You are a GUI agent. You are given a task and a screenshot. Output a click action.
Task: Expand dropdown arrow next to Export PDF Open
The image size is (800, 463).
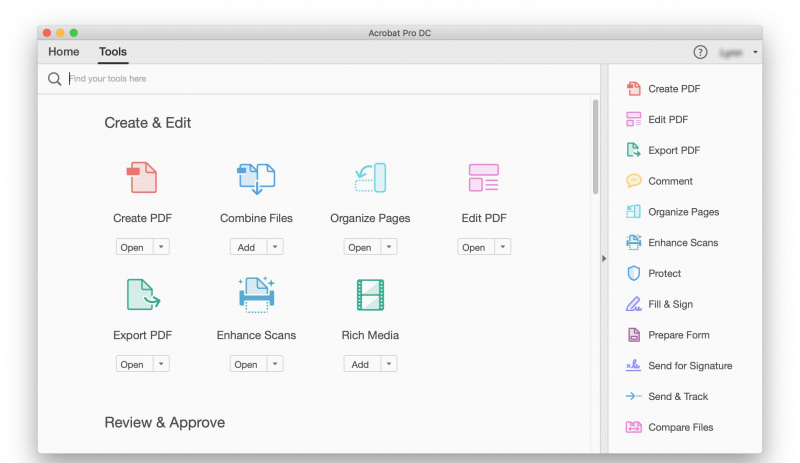(x=161, y=364)
